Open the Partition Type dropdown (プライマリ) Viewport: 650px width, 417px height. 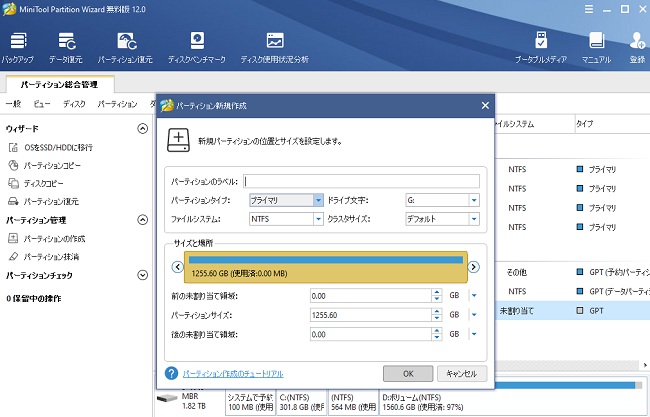[x=286, y=200]
